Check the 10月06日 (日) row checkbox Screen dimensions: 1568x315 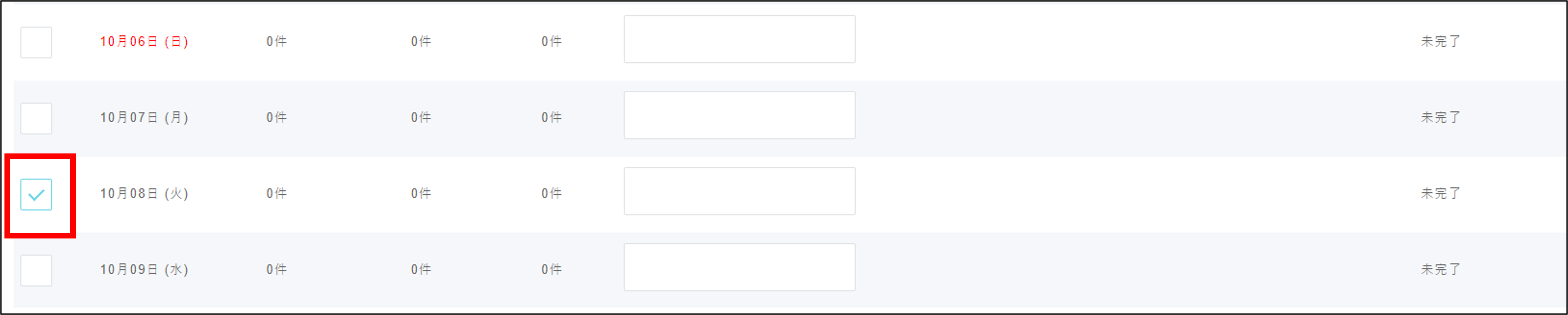pos(36,42)
